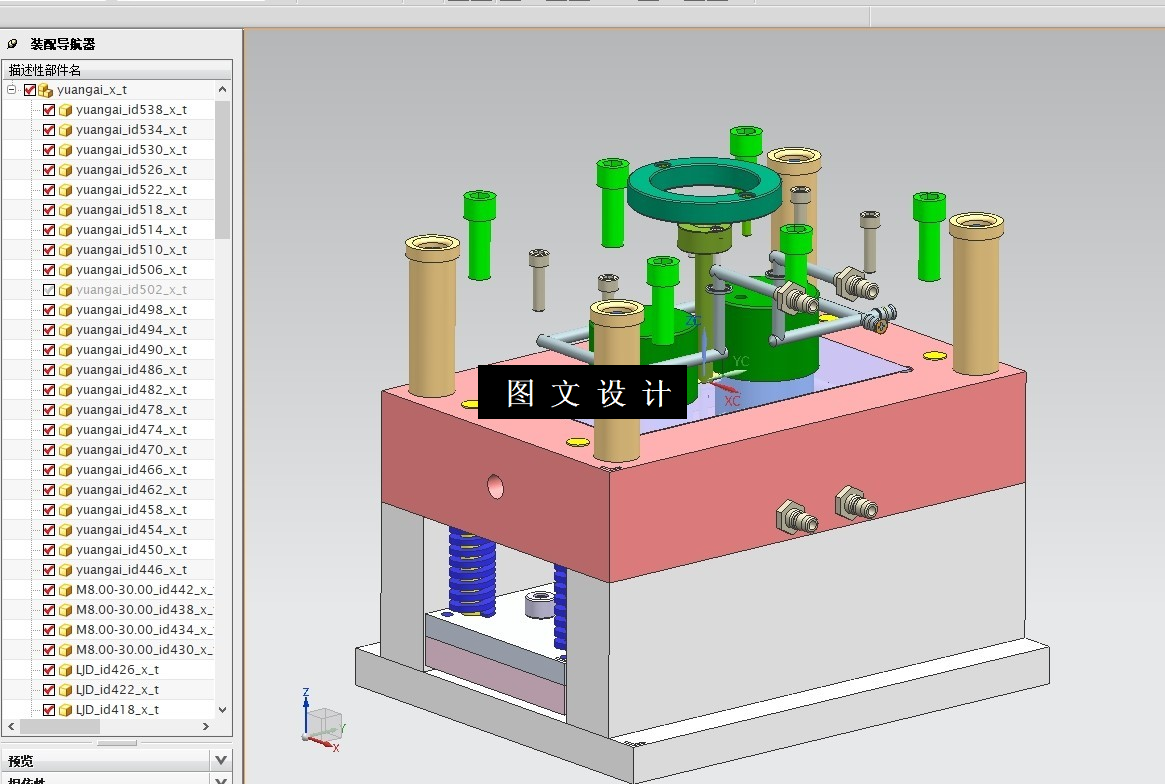The height and width of the screenshot is (784, 1165).
Task: Click the part icon of yuangai_id474_x_t
Action: pyautogui.click(x=65, y=430)
